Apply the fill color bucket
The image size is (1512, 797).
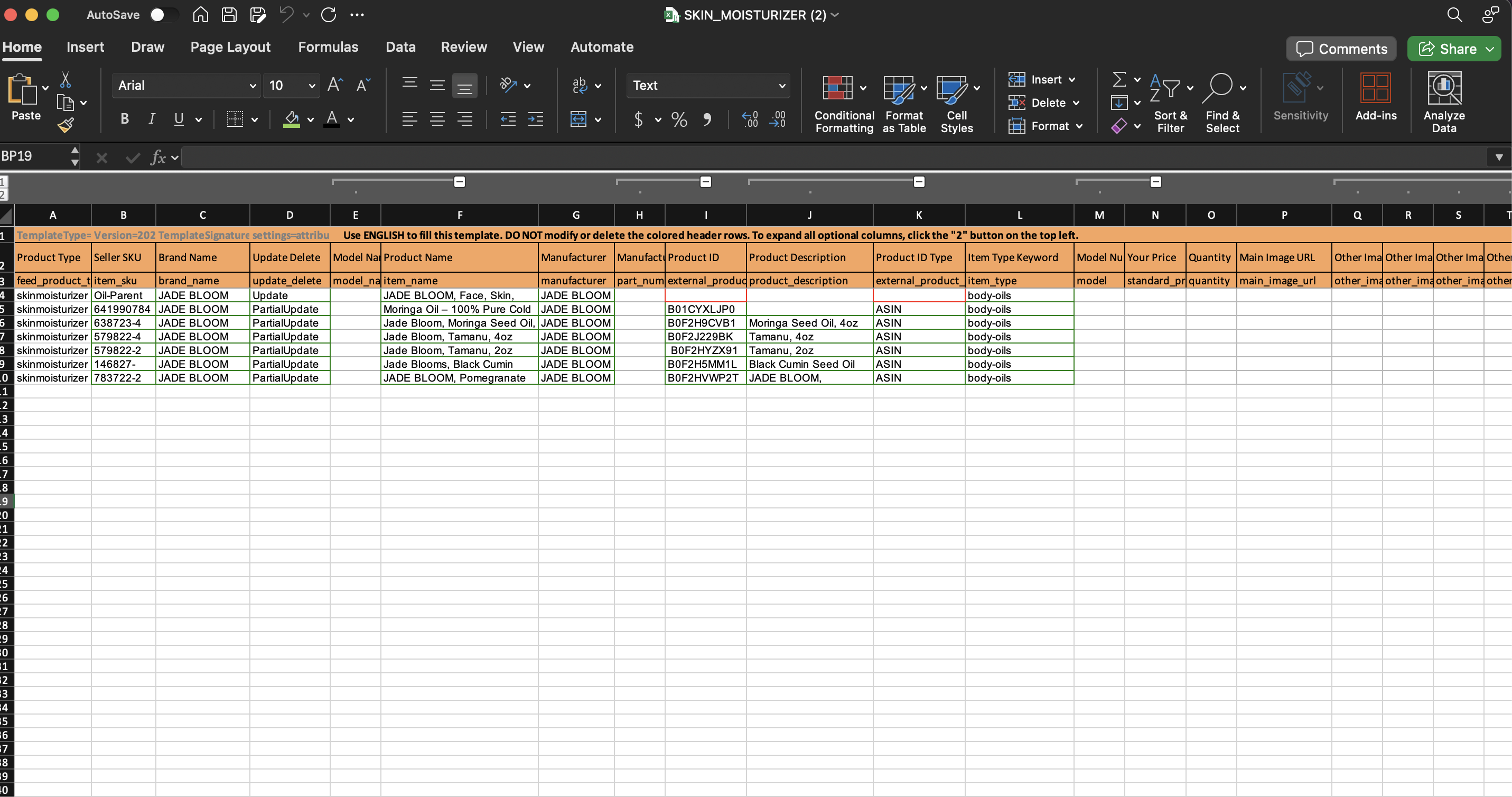click(292, 119)
